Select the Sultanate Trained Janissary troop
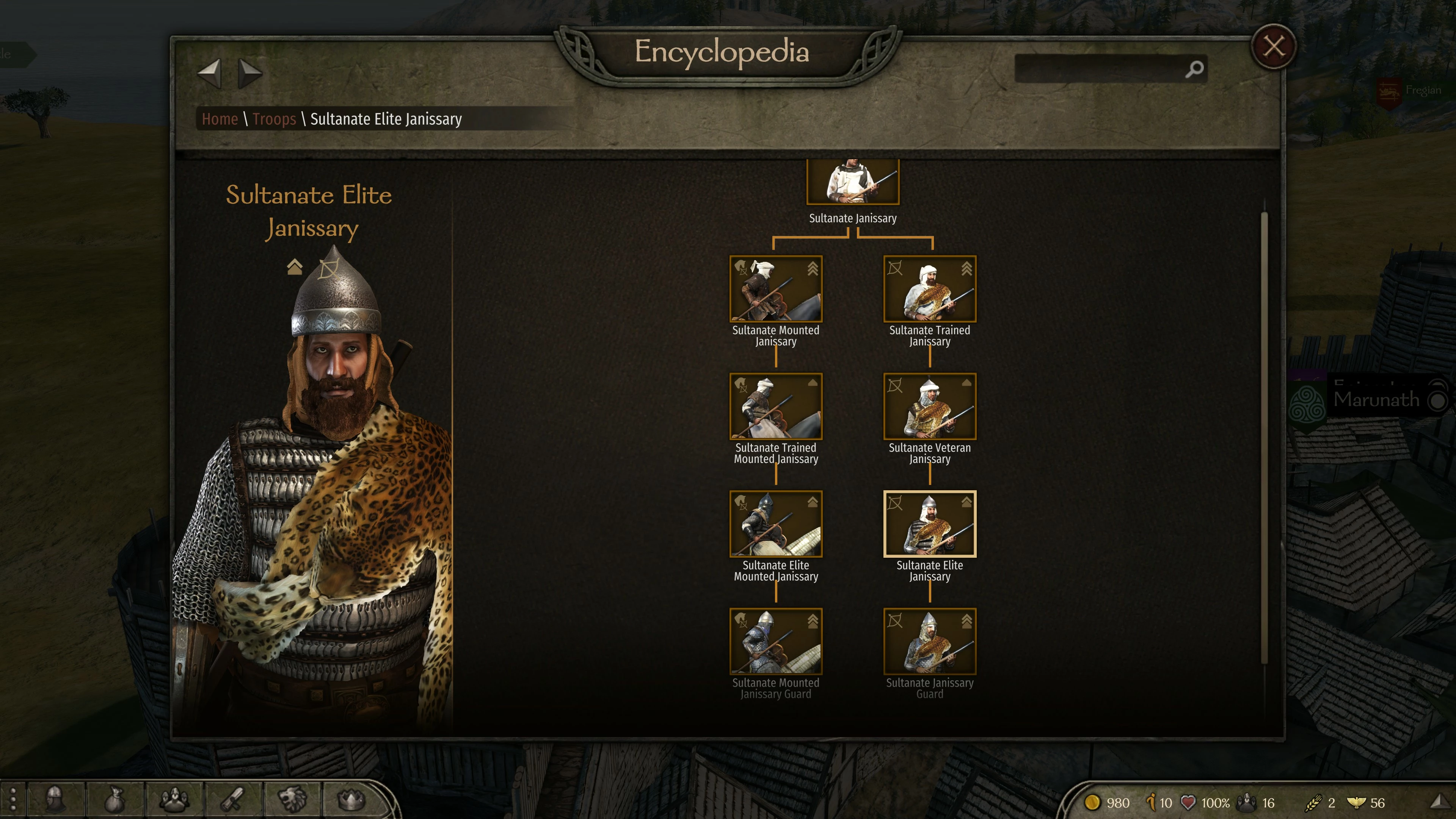This screenshot has height=819, width=1456. [x=930, y=289]
